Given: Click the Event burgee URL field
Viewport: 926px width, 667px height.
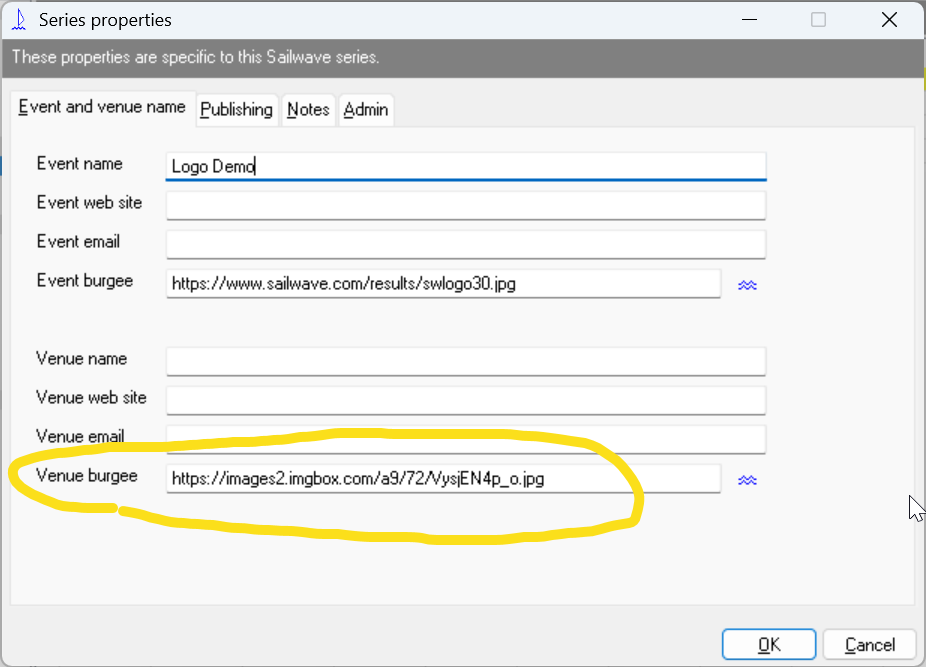Looking at the screenshot, I should point(443,284).
